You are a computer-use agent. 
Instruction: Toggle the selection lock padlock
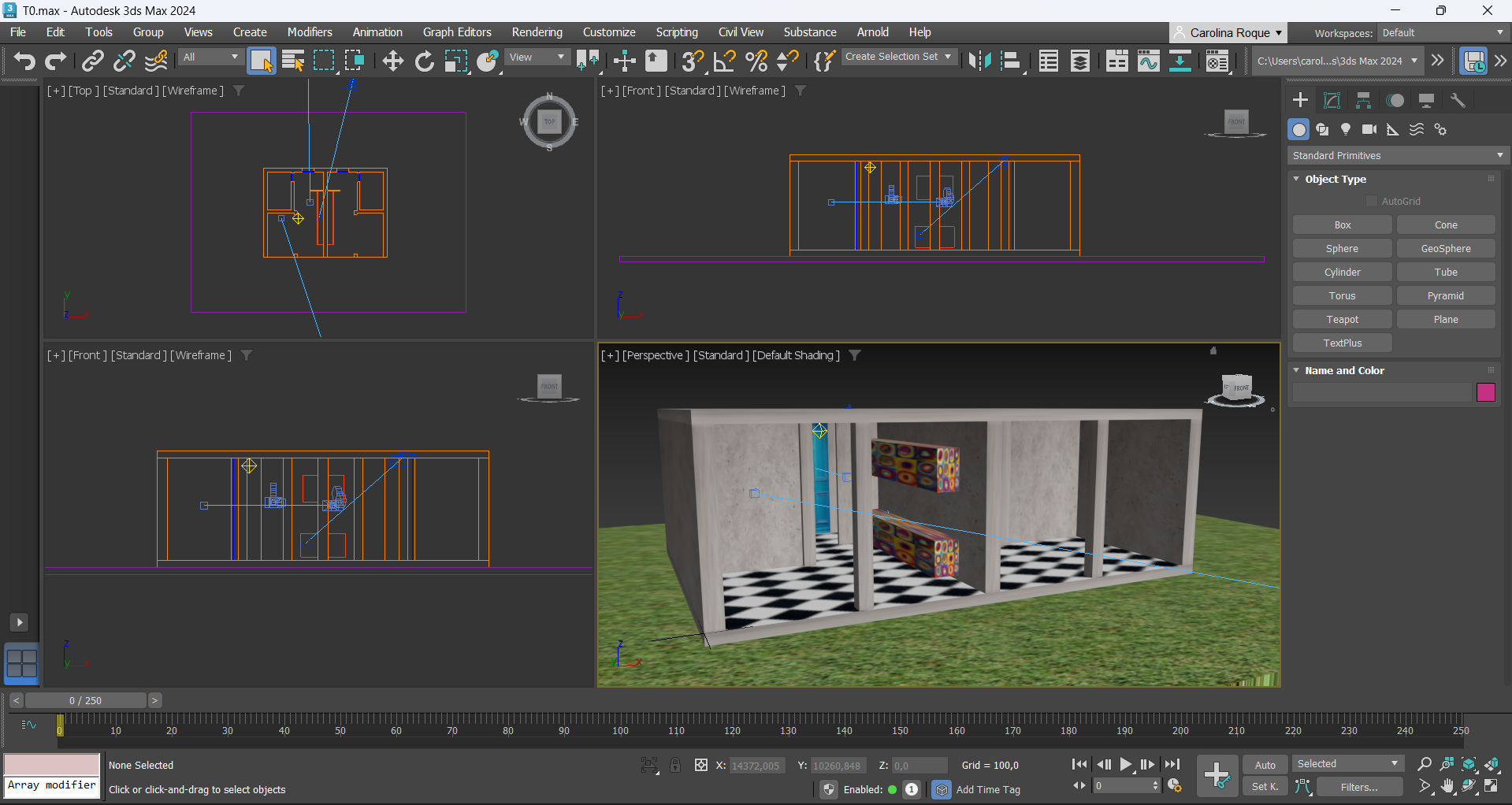click(675, 765)
